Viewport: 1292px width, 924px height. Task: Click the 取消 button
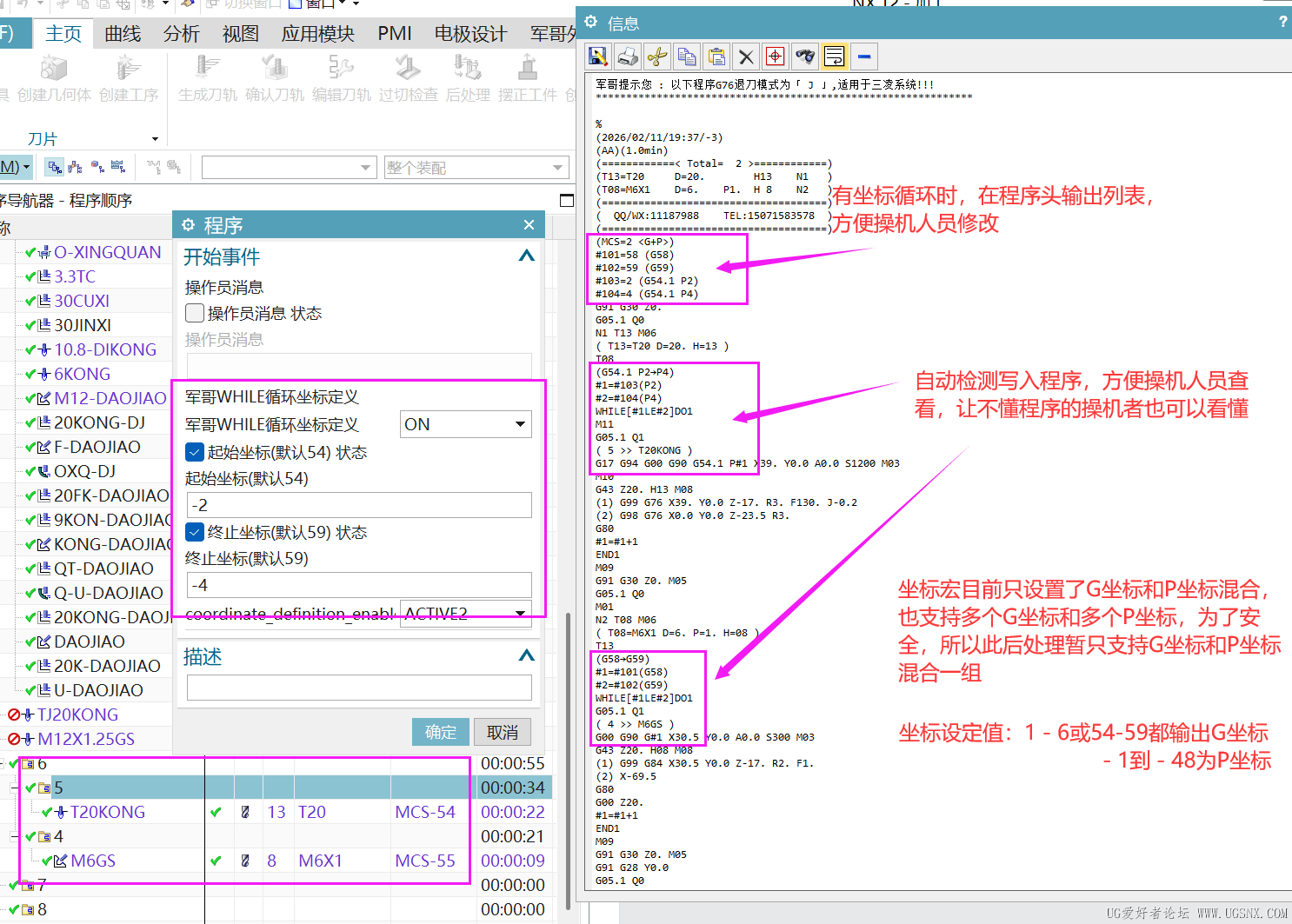pos(503,732)
